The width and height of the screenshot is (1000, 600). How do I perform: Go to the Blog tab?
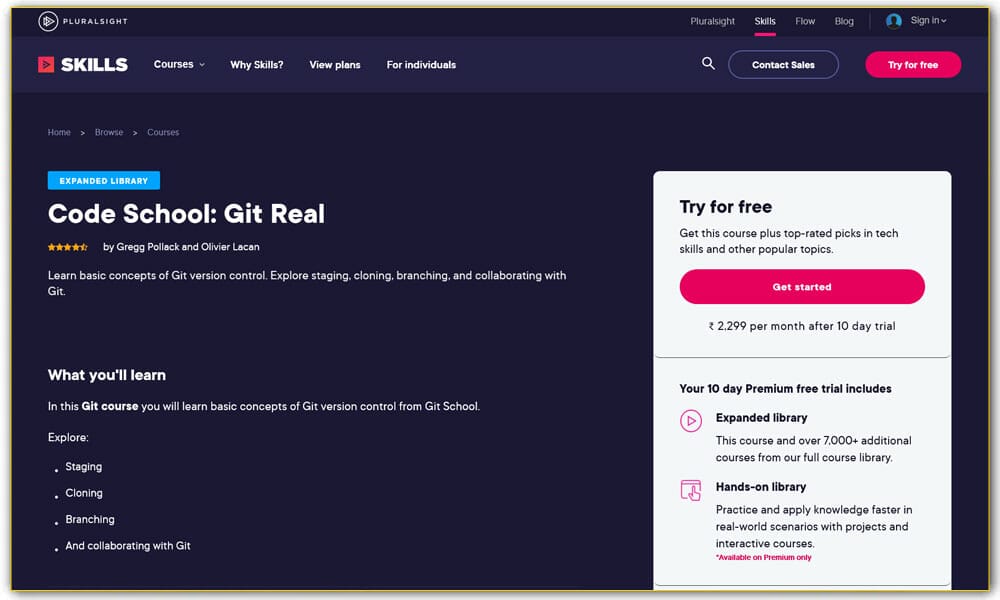[844, 21]
